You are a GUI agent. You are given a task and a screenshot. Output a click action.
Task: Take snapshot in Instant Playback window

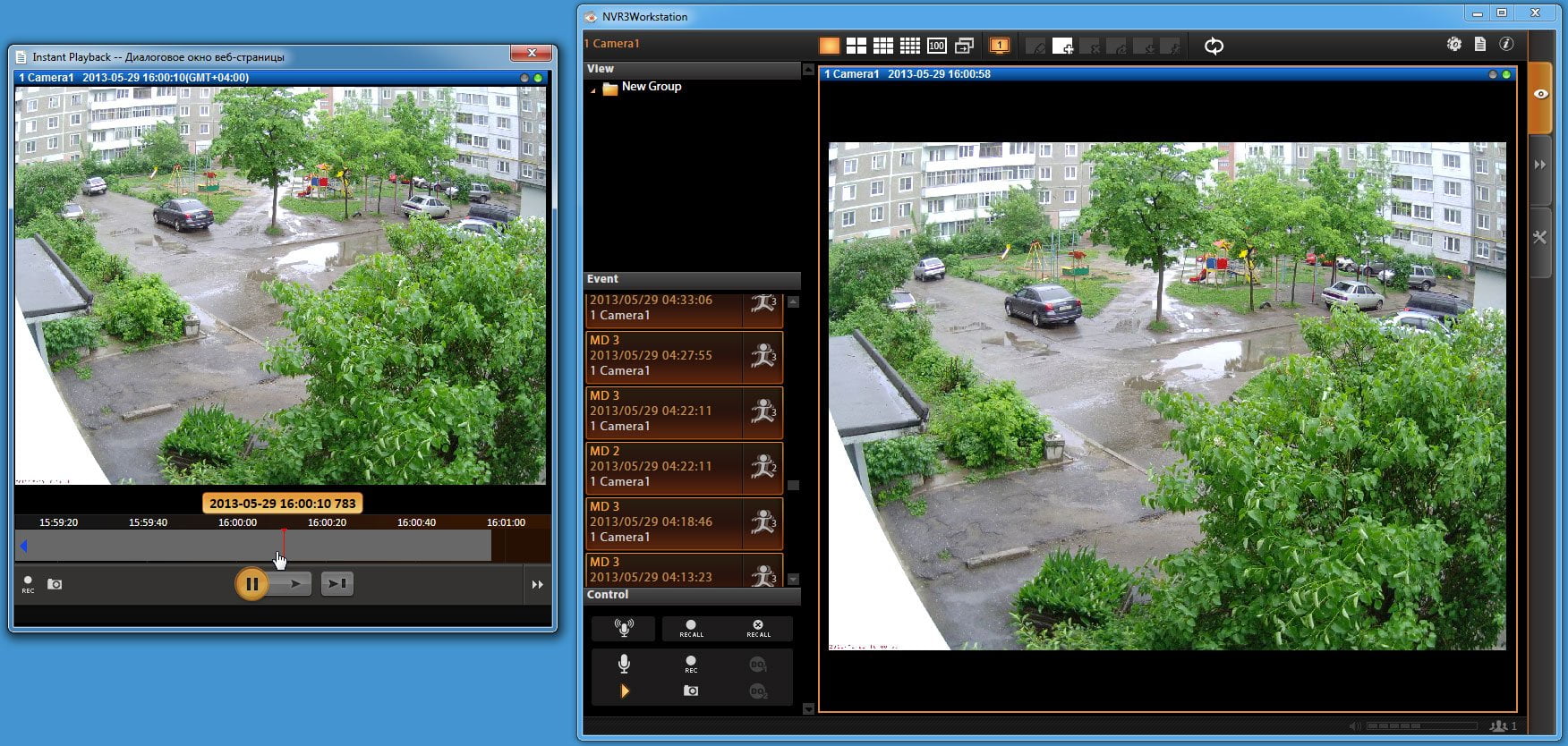[55, 584]
